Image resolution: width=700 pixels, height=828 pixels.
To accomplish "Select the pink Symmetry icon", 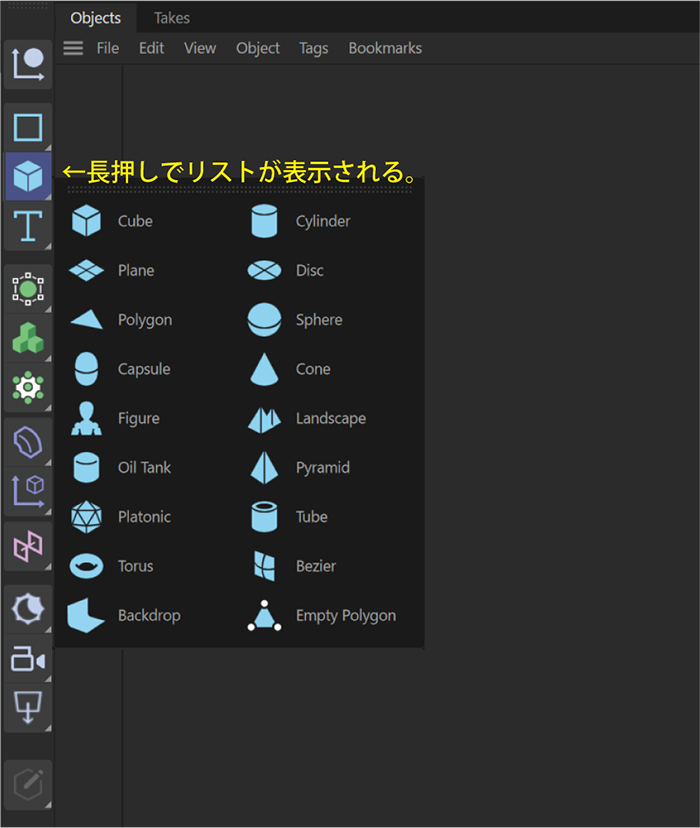I will pyautogui.click(x=28, y=546).
